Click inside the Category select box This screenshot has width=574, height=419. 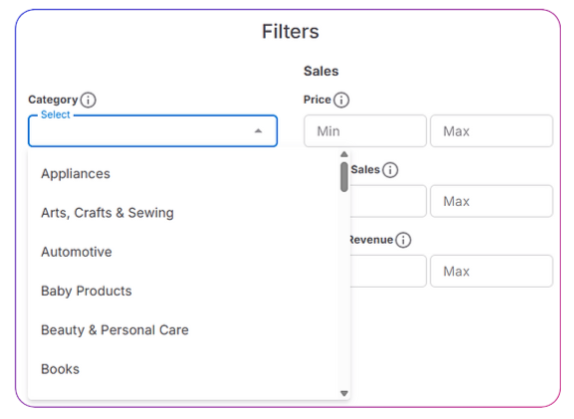point(153,131)
